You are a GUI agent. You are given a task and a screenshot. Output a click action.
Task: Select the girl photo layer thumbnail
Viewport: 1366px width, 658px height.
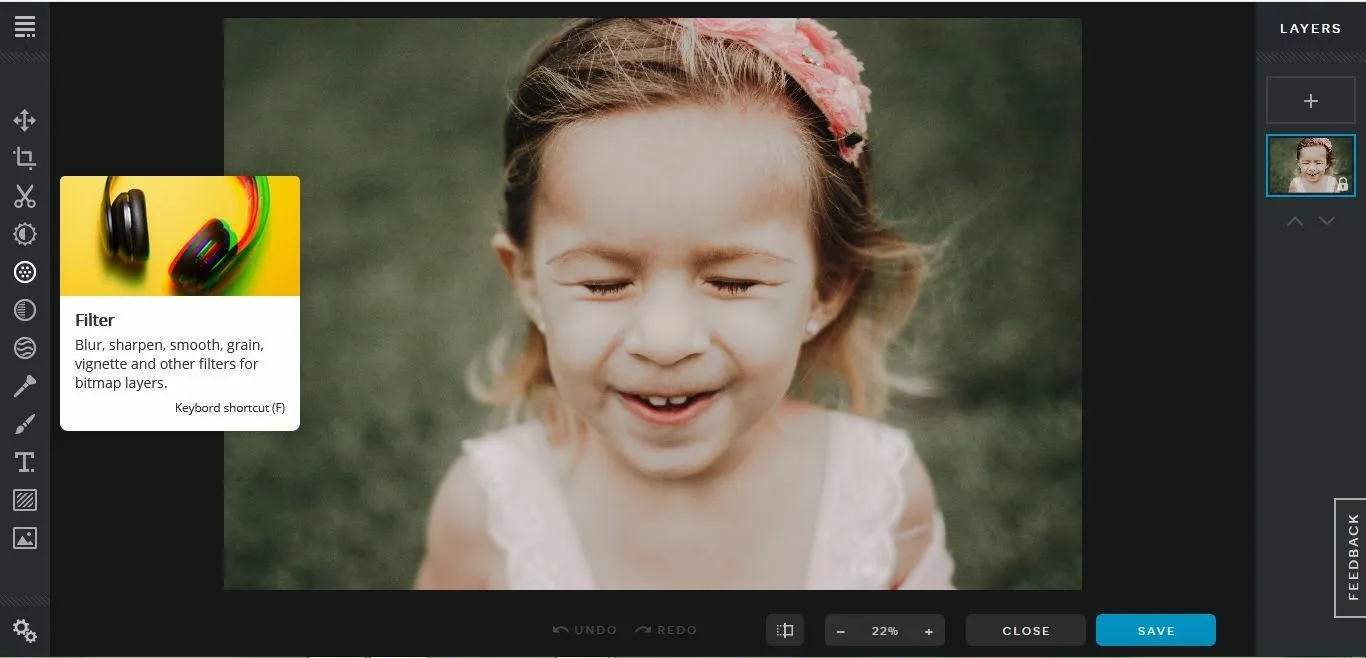point(1311,165)
